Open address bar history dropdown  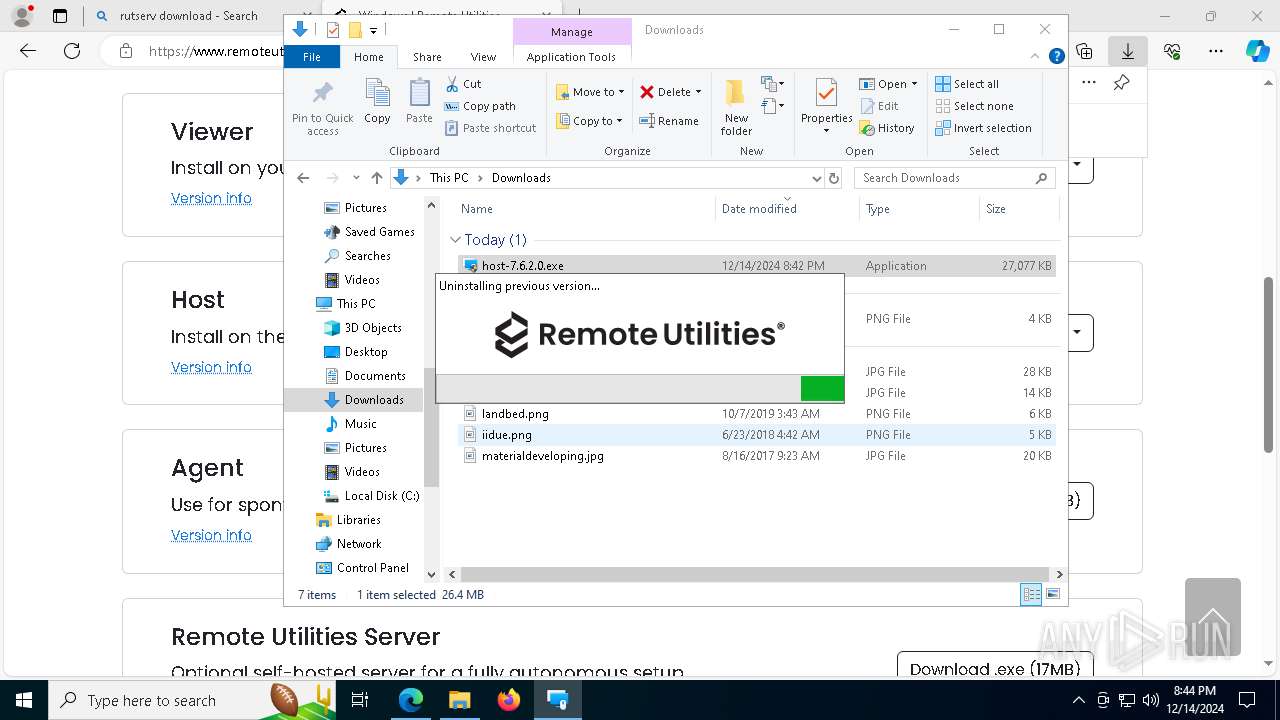coord(816,178)
